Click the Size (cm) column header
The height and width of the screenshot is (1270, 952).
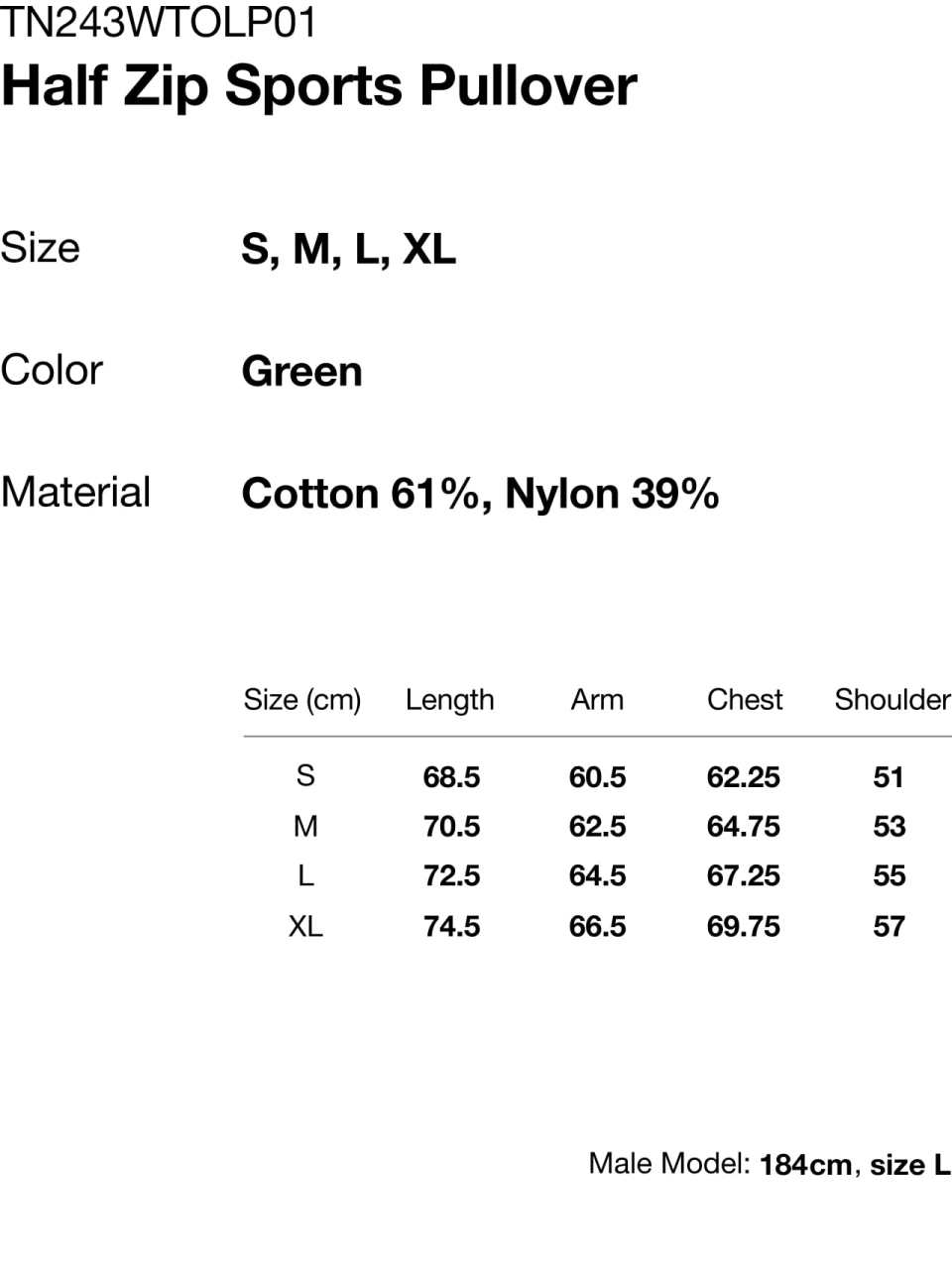302,700
